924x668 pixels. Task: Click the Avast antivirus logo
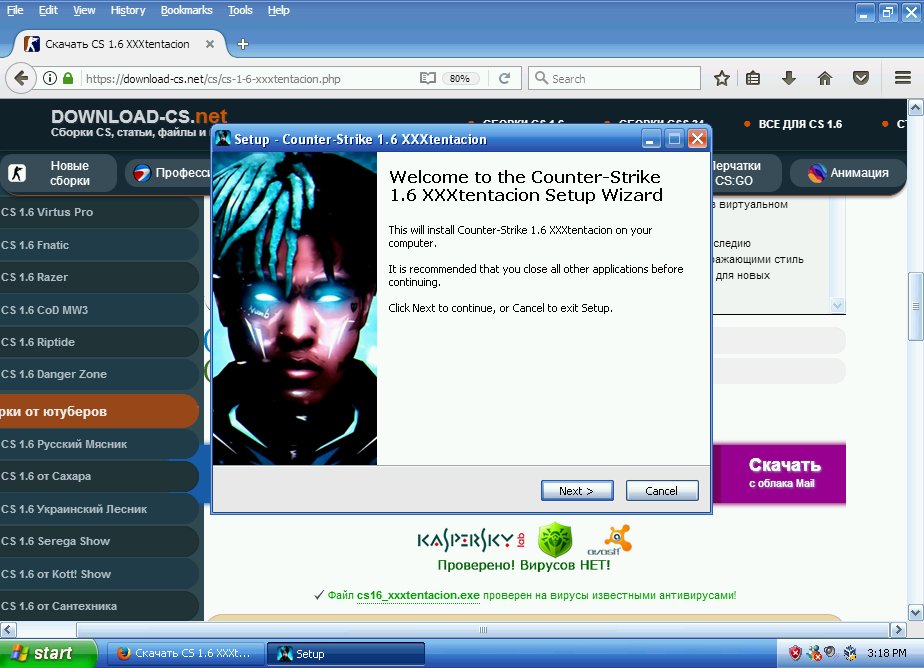pos(609,540)
